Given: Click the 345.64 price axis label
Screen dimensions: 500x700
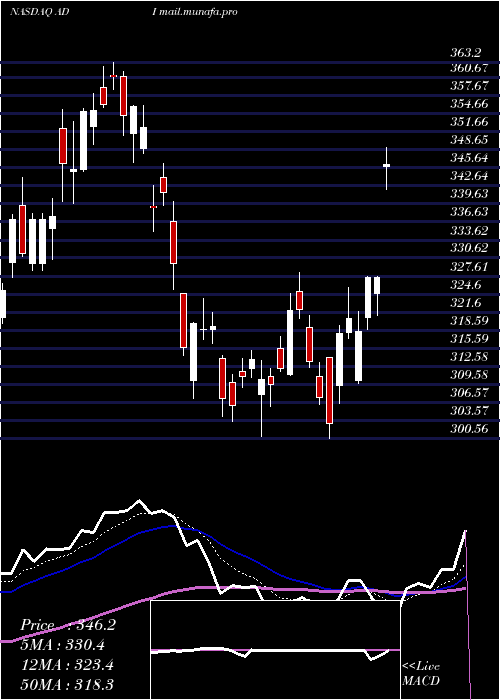Looking at the screenshot, I should [x=468, y=158].
